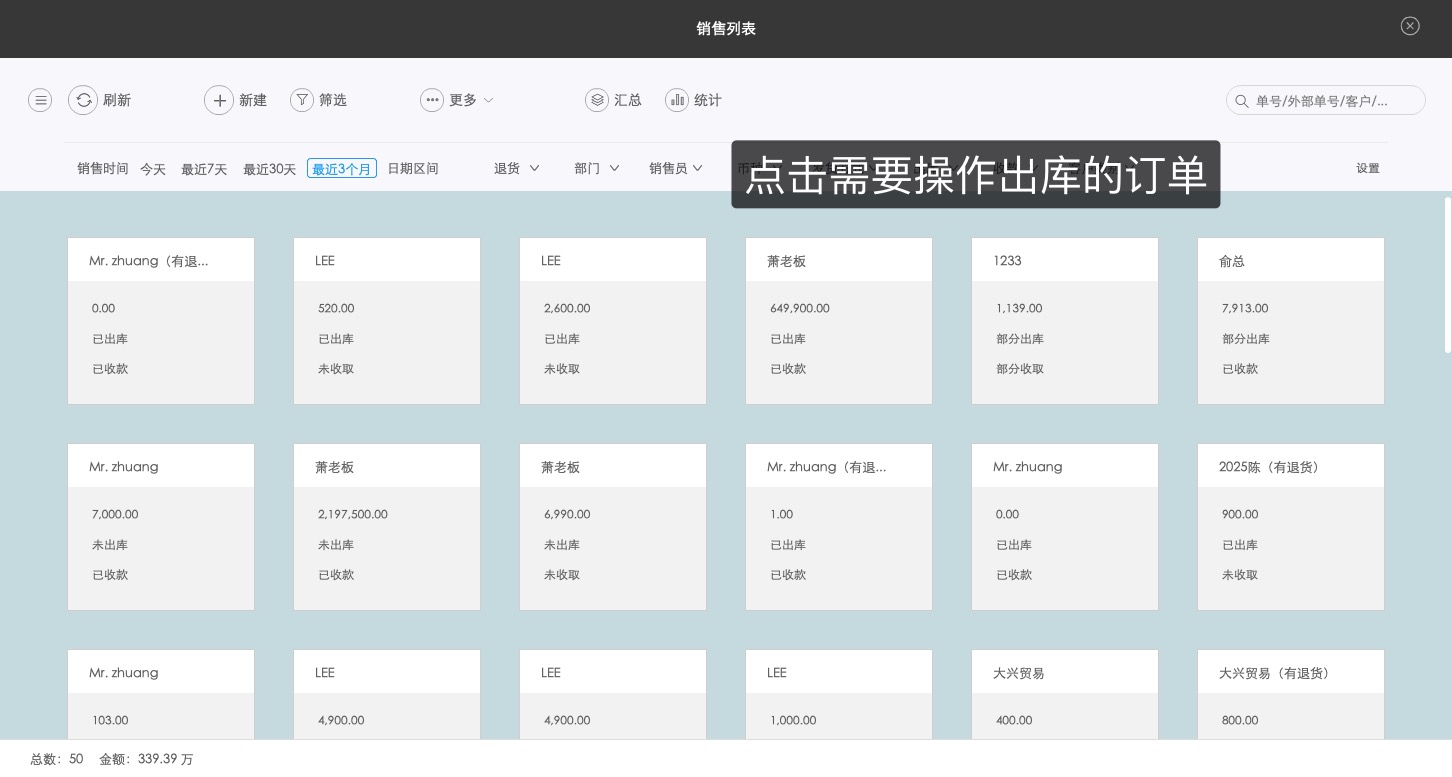Select the 最近3个月 filter tab
This screenshot has width=1452, height=777.
(342, 168)
